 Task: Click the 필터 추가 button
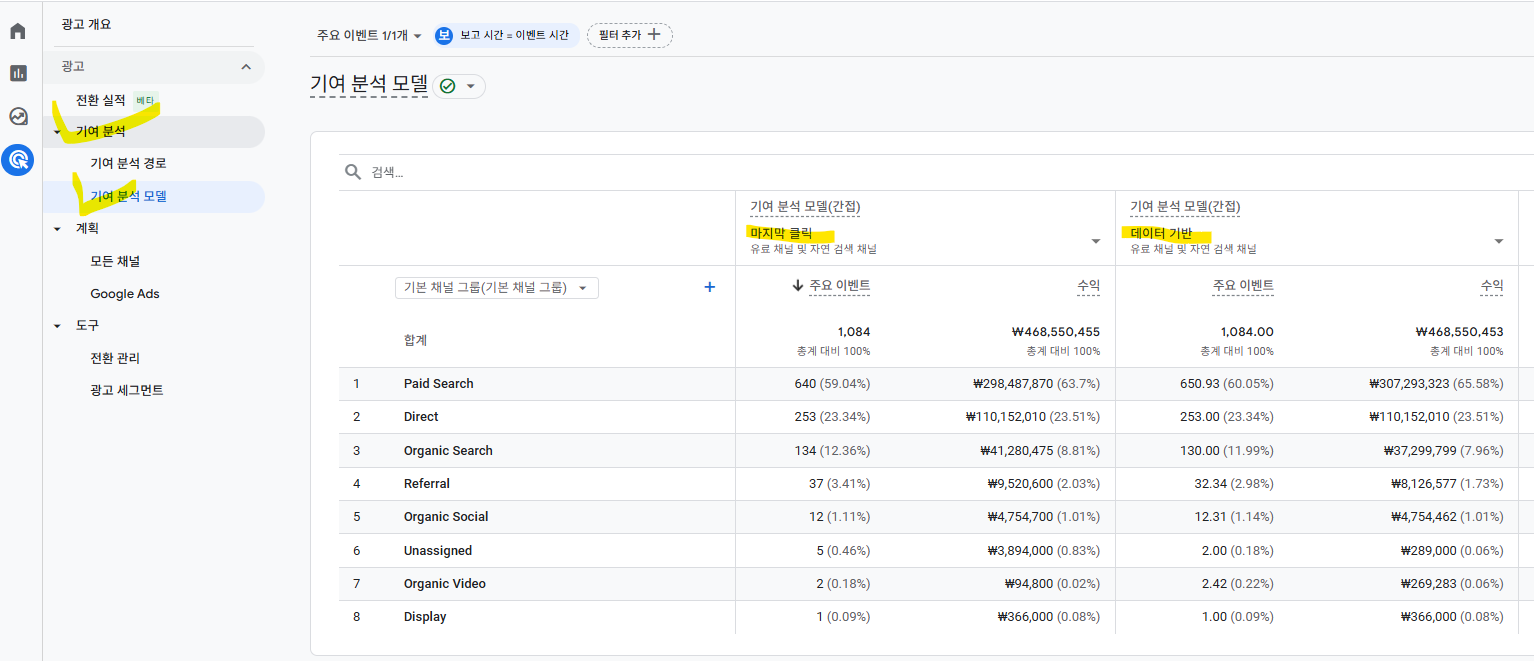[629, 35]
